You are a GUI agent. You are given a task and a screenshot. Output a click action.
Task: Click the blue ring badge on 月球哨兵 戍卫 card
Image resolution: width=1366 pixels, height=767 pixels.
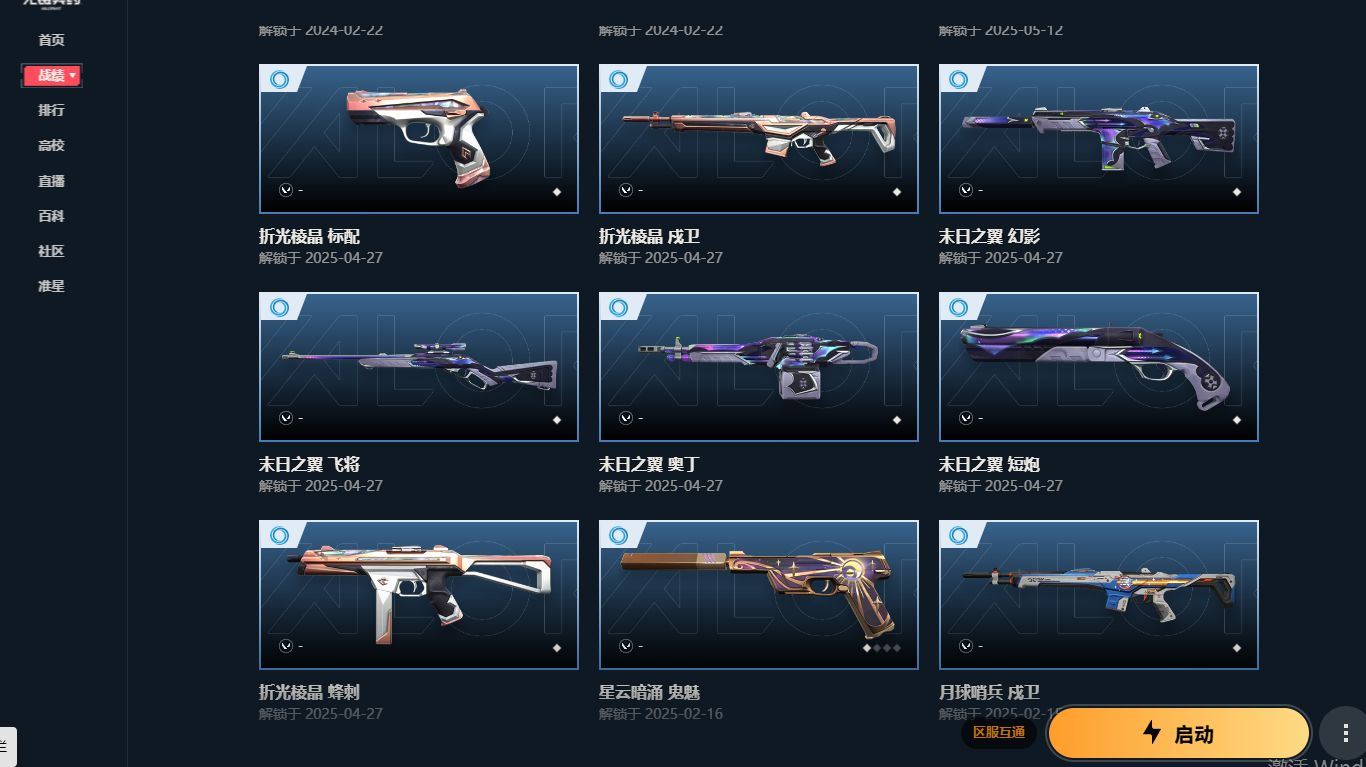point(959,536)
